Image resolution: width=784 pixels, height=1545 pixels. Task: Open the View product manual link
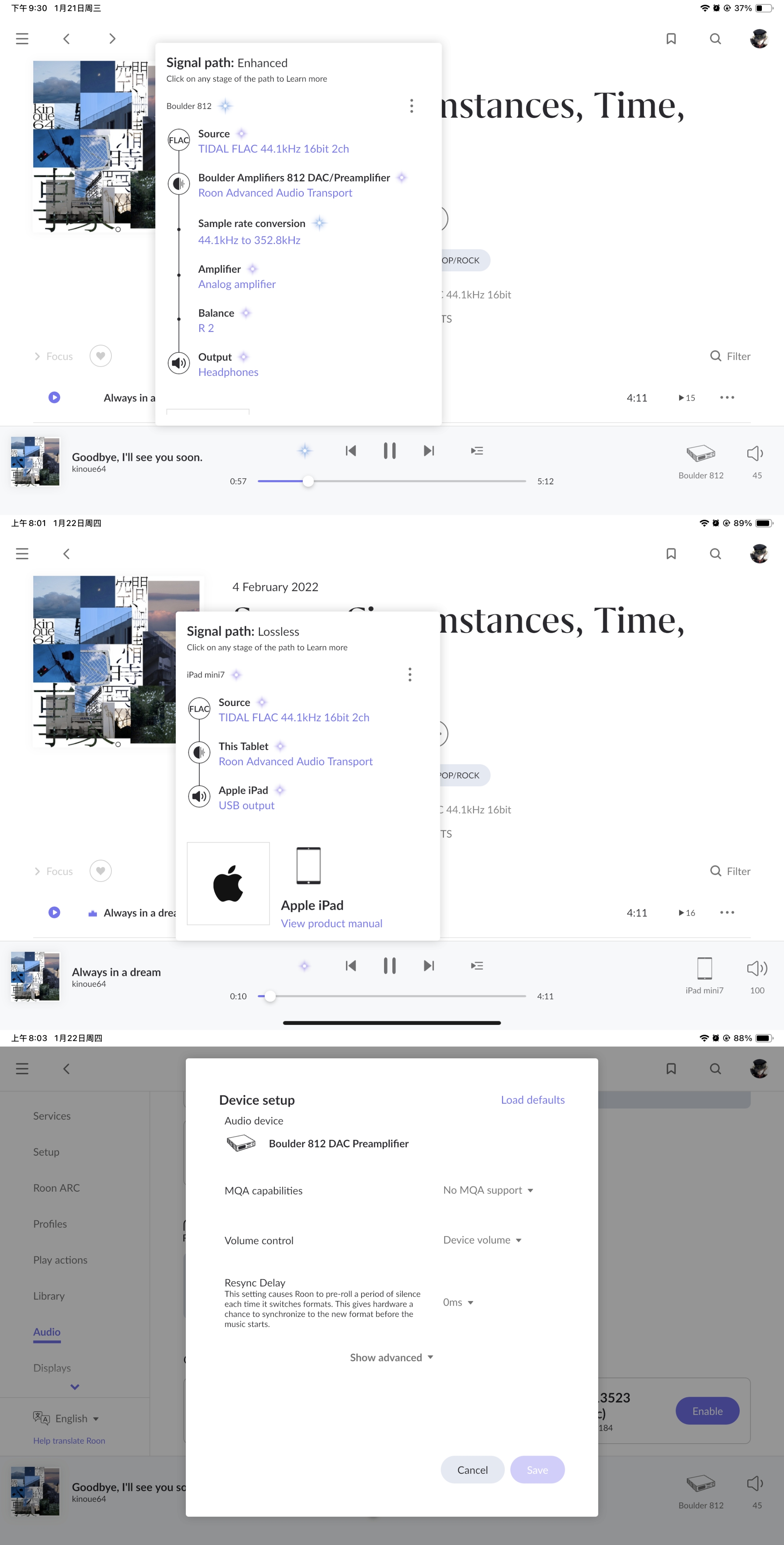point(331,923)
